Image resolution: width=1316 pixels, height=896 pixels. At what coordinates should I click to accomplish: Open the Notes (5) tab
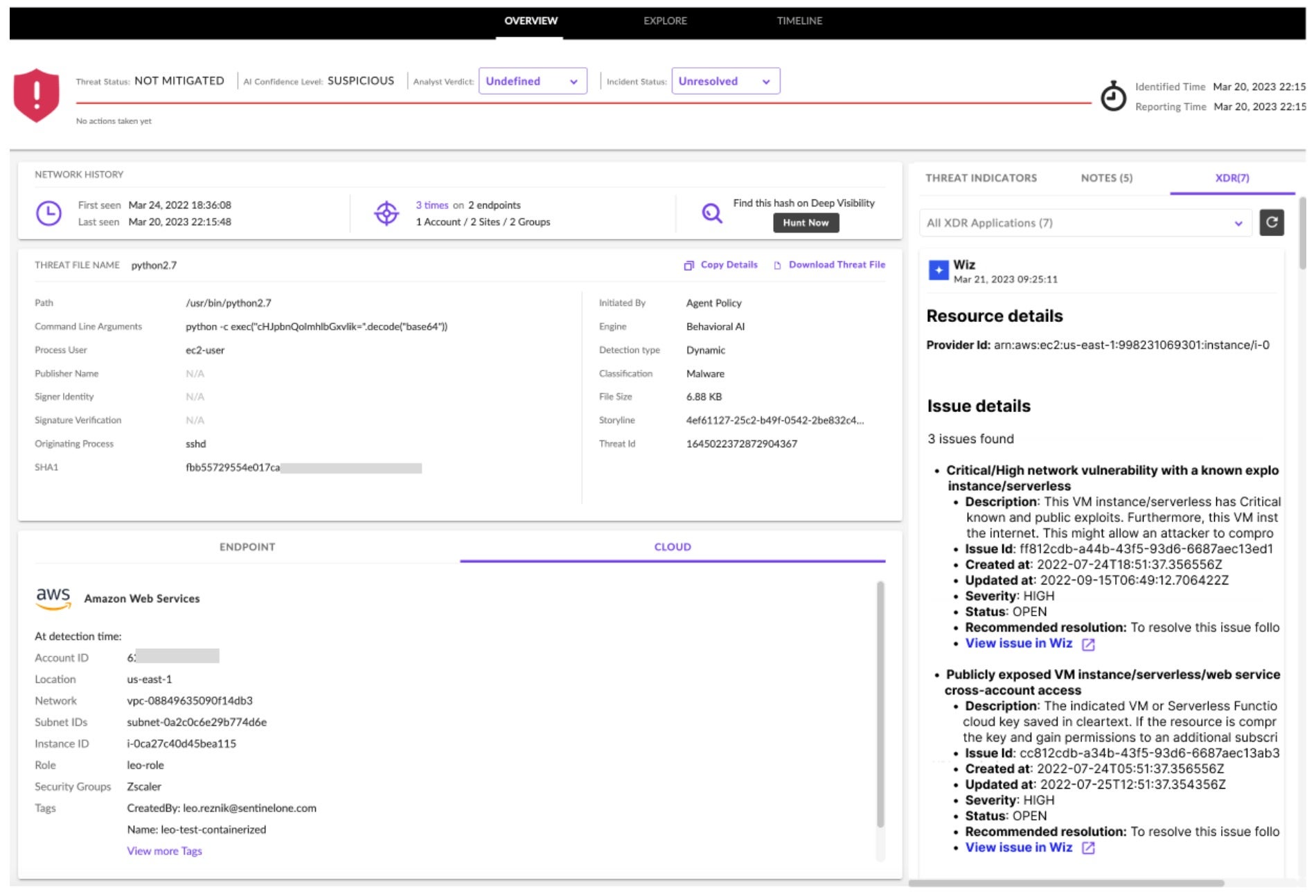pyautogui.click(x=1106, y=178)
